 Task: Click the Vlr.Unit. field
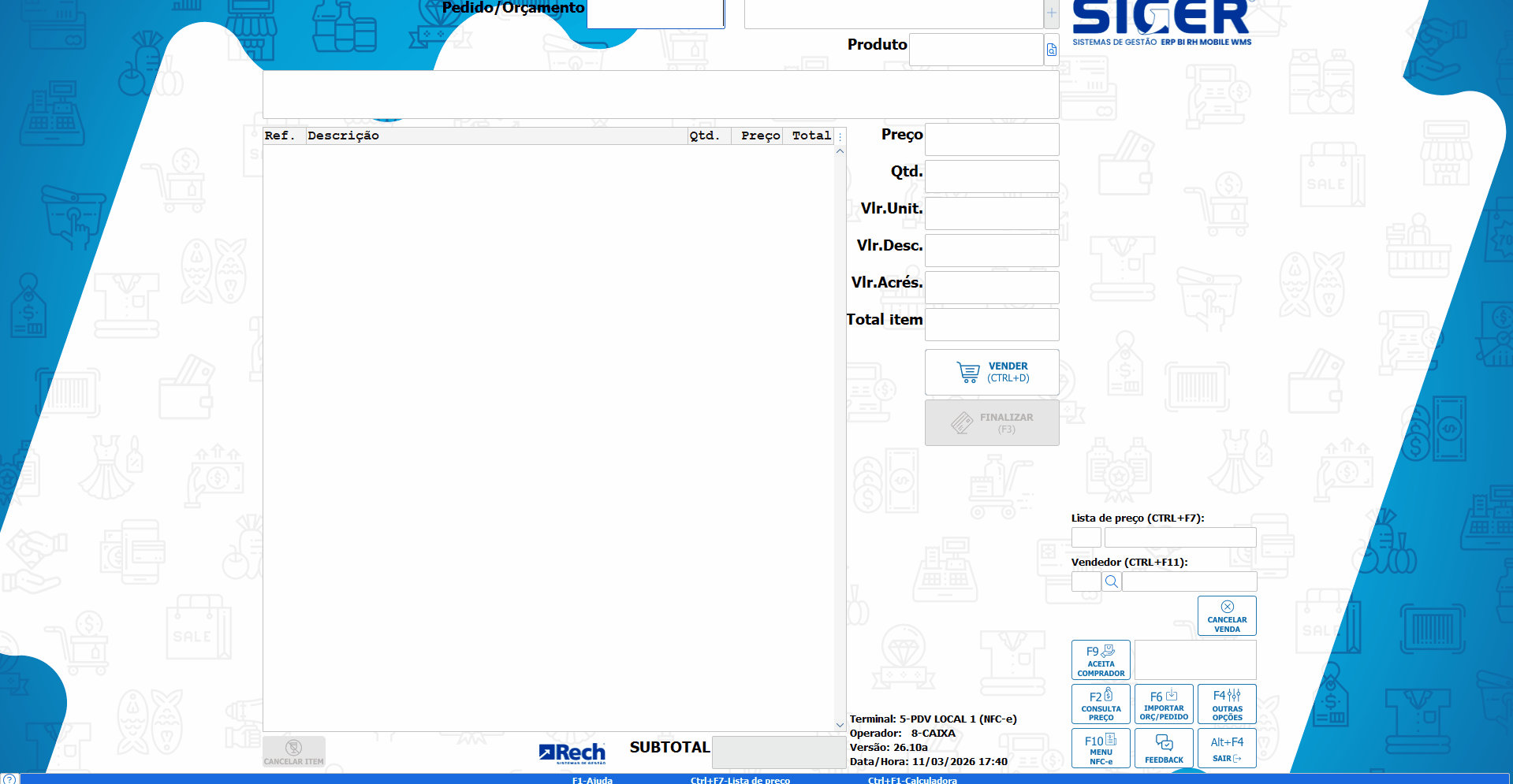point(992,214)
